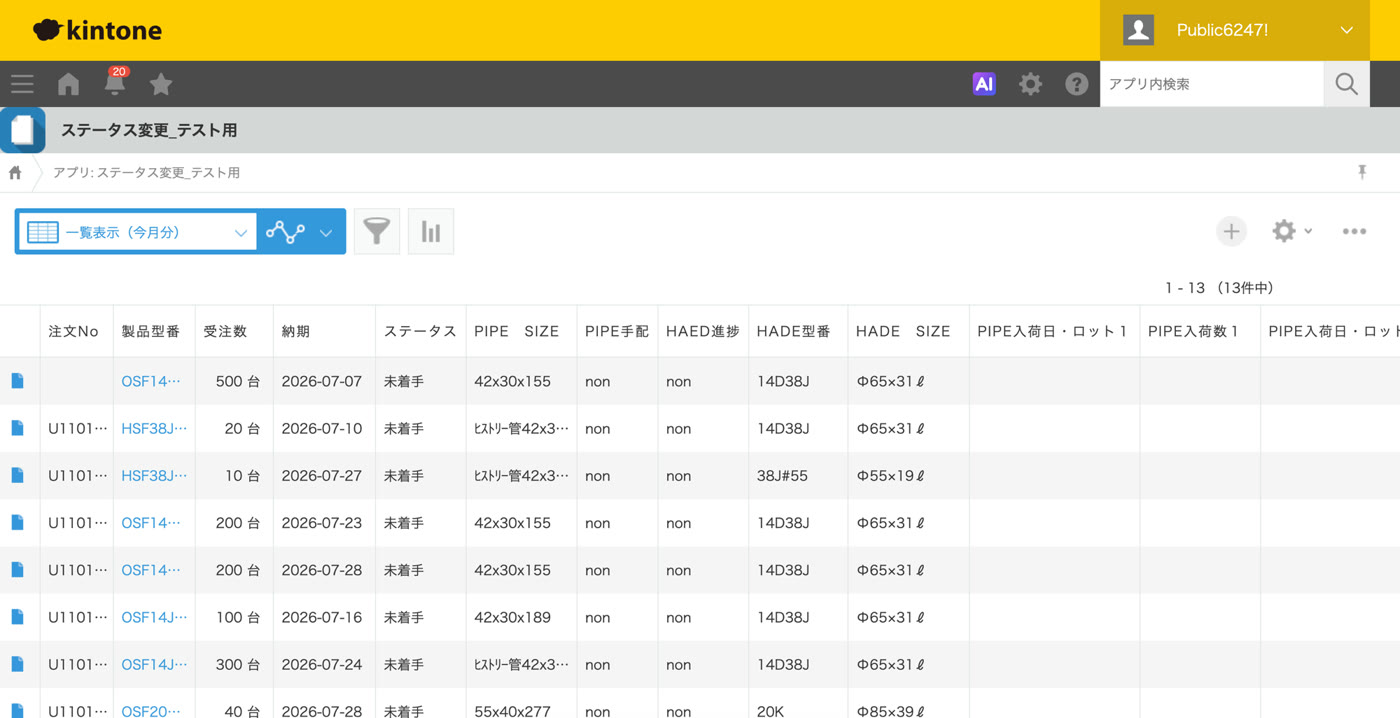Screen dimensions: 1400x718
Task: Open the help question mark icon
Action: [1076, 84]
